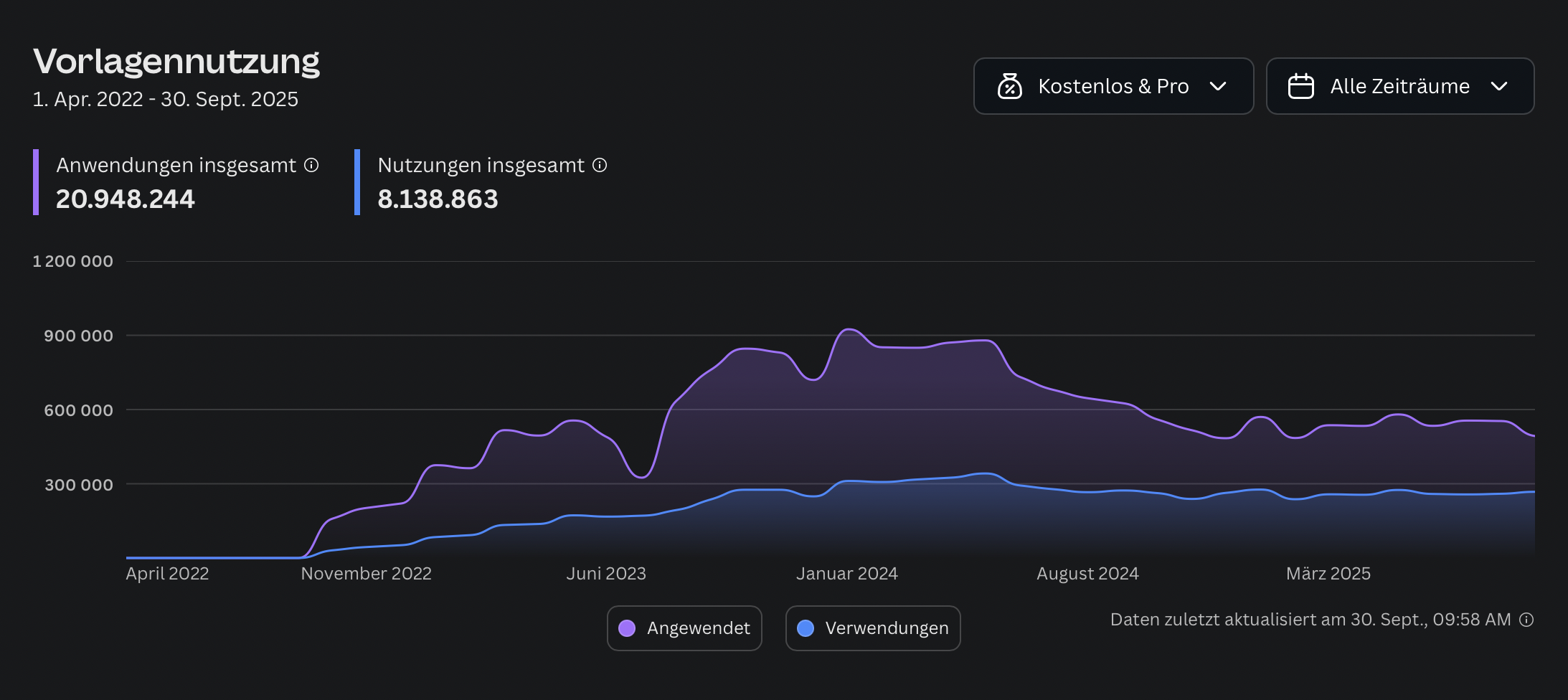The height and width of the screenshot is (700, 1568).
Task: Click the Nutzungen insgesamt label
Action: [x=481, y=165]
